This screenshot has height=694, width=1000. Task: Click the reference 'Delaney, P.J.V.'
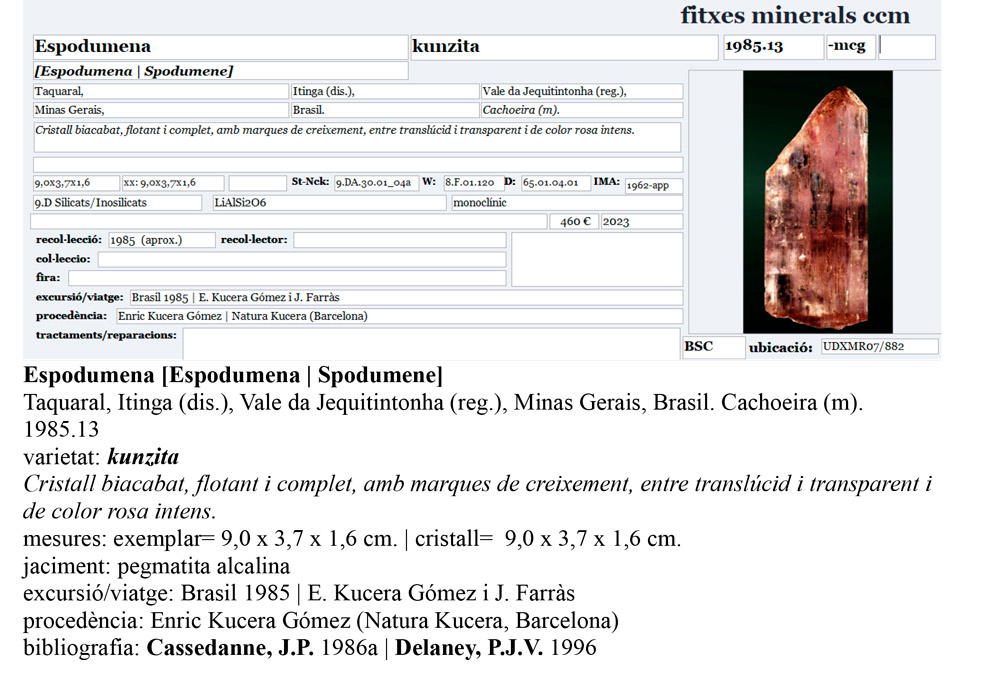(469, 647)
